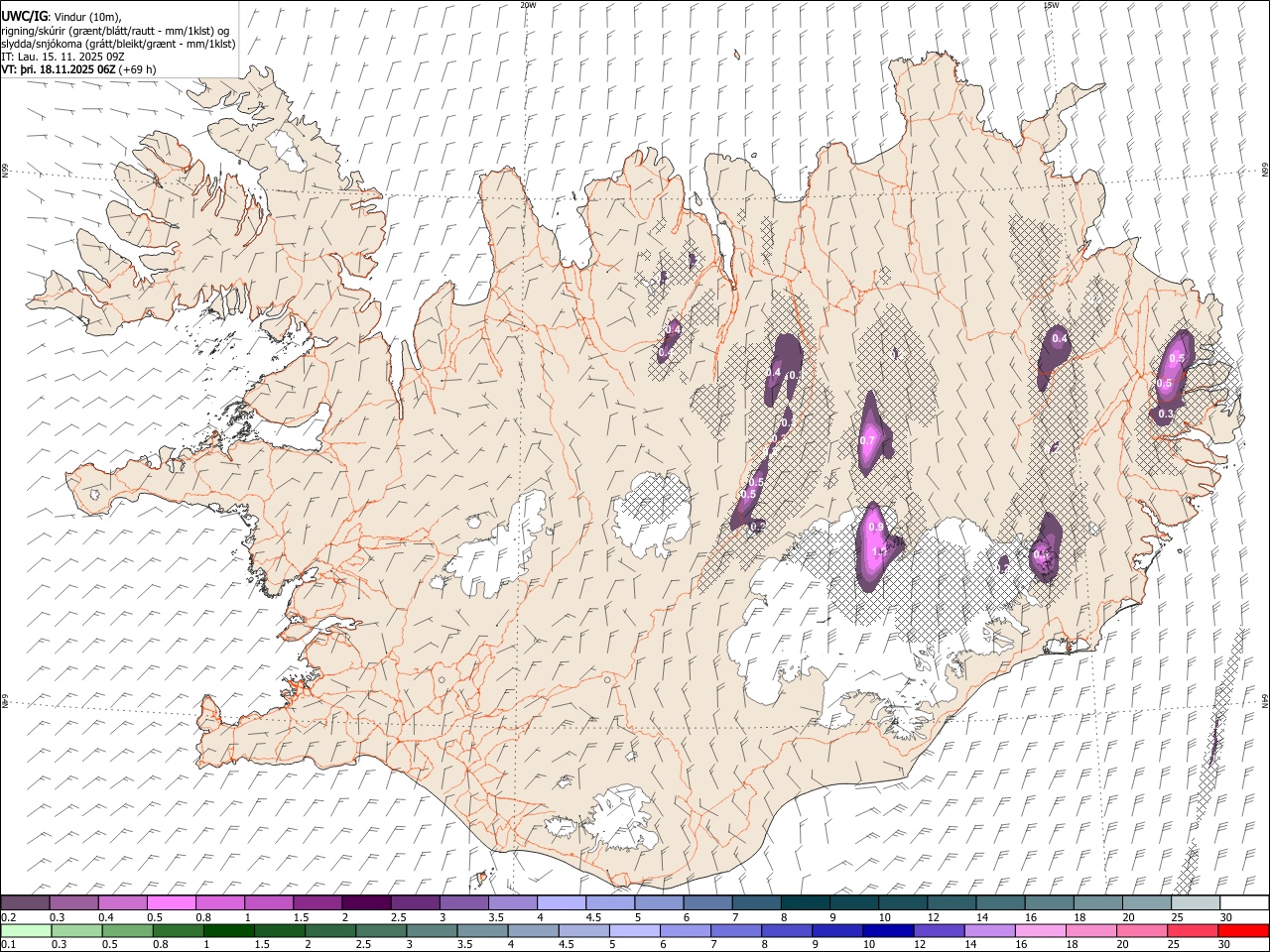Select the slate blue swatch labeled 6, upper legend row
Screen dimensions: 1270x952
point(708,903)
